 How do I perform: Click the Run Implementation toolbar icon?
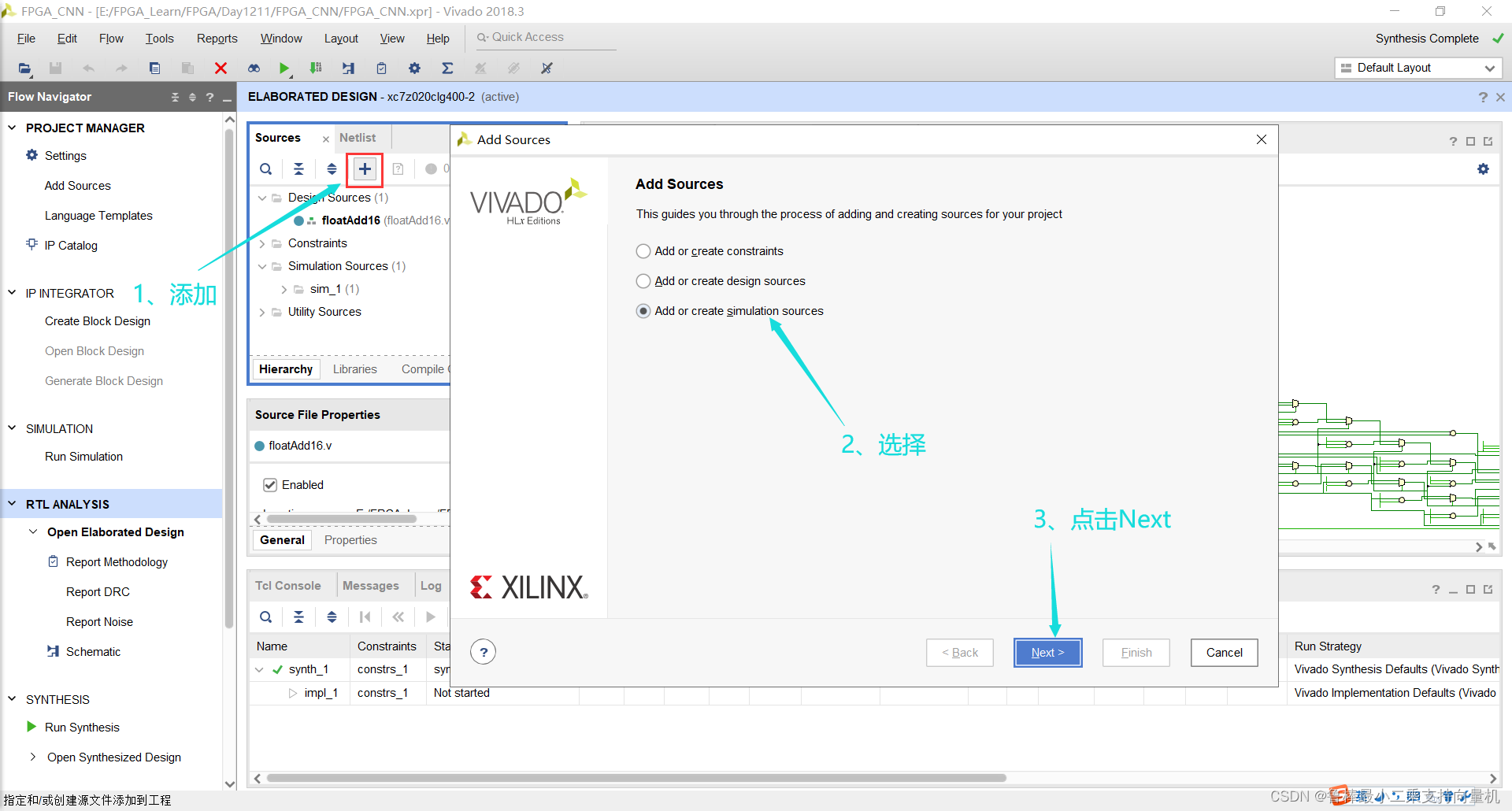(x=316, y=69)
